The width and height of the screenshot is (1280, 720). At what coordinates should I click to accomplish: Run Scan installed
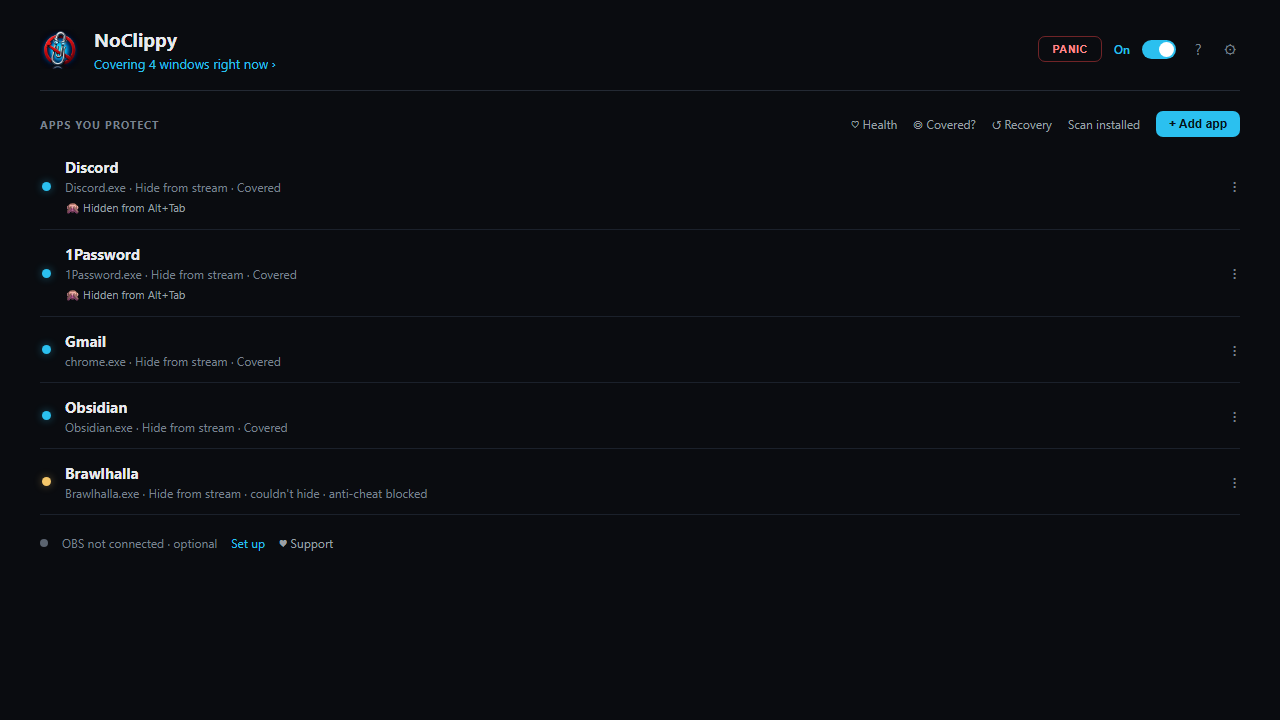click(x=1104, y=125)
